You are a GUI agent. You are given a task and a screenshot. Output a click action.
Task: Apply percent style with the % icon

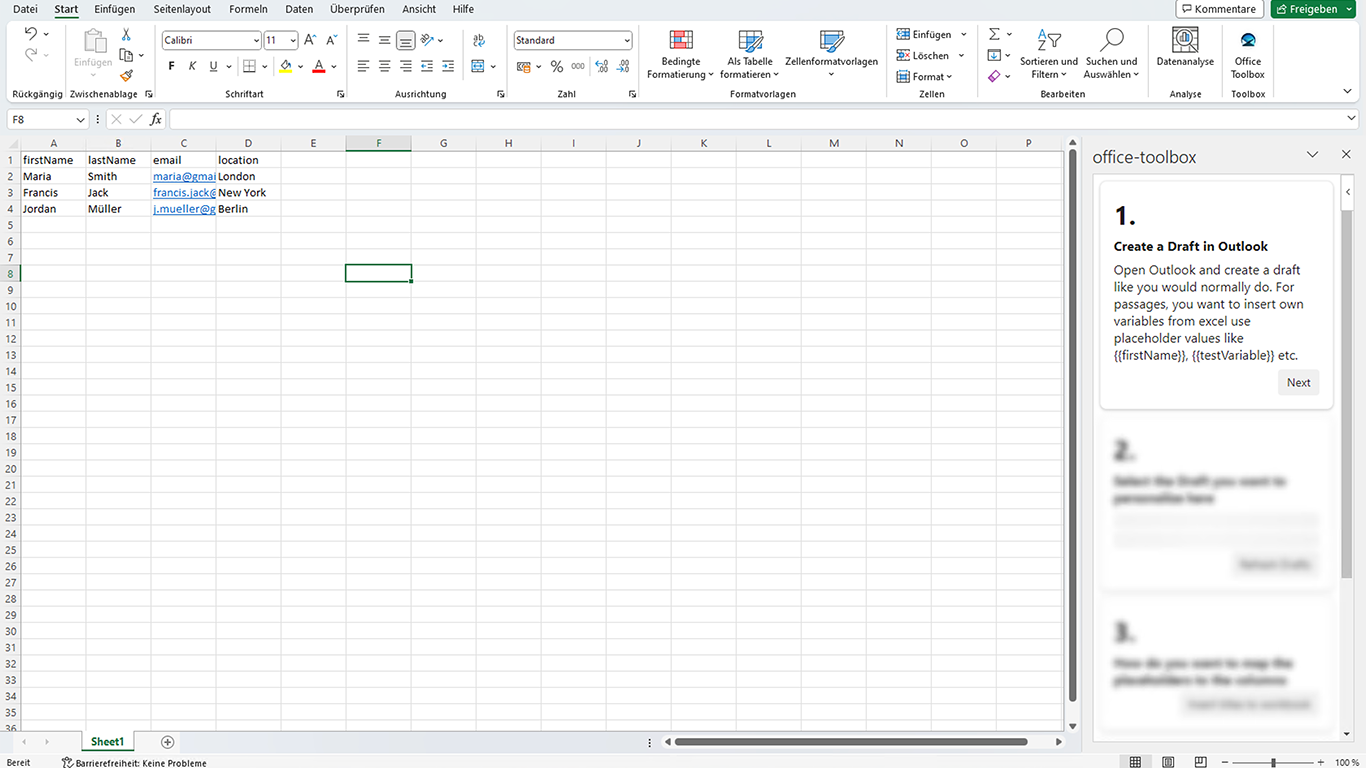point(557,66)
